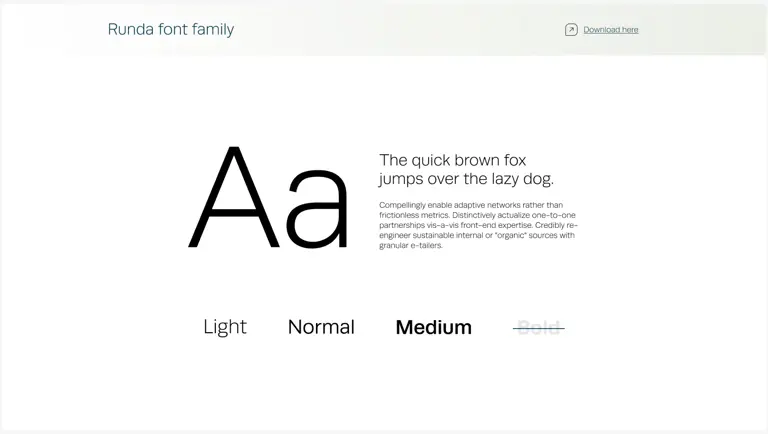
Task: Click 'jumps over the lazy dog.' line
Action: (x=466, y=179)
